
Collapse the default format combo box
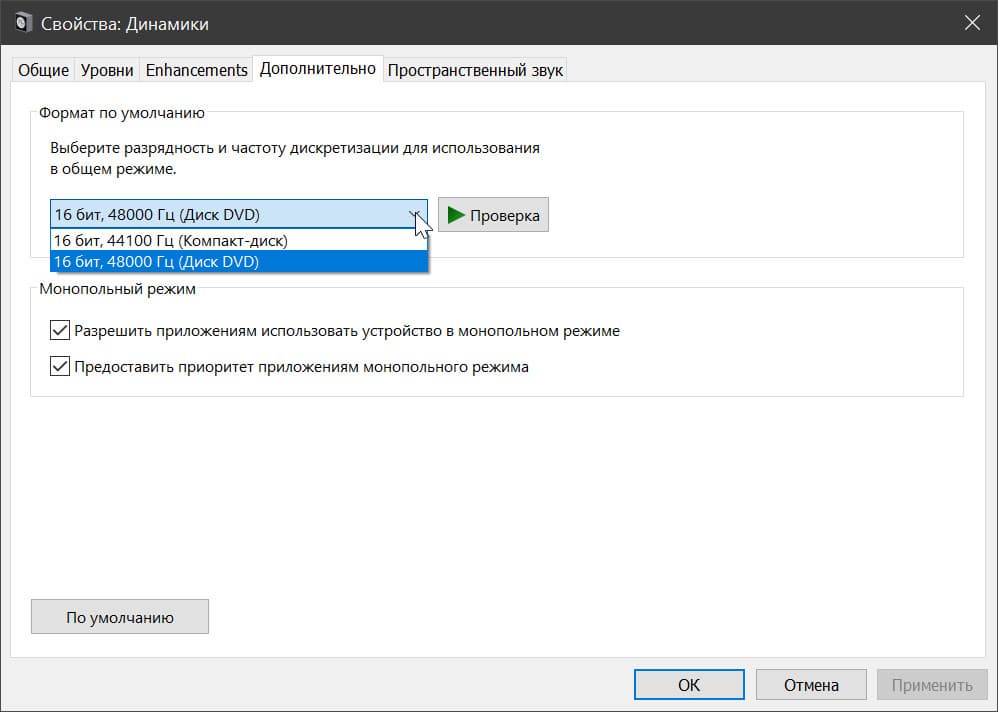click(239, 214)
